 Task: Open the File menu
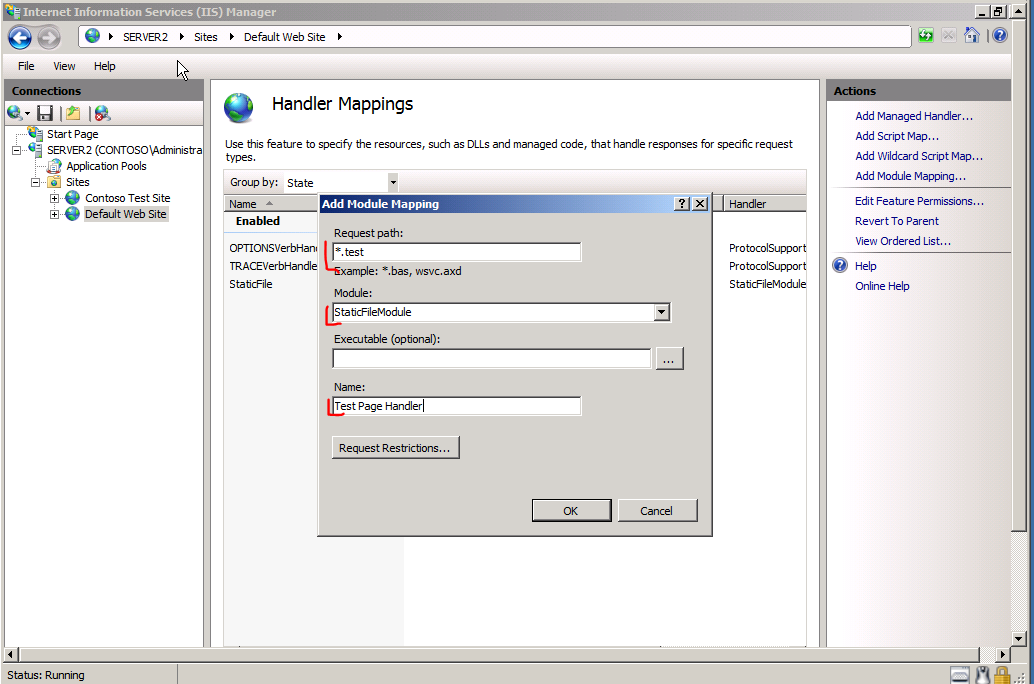(26, 66)
